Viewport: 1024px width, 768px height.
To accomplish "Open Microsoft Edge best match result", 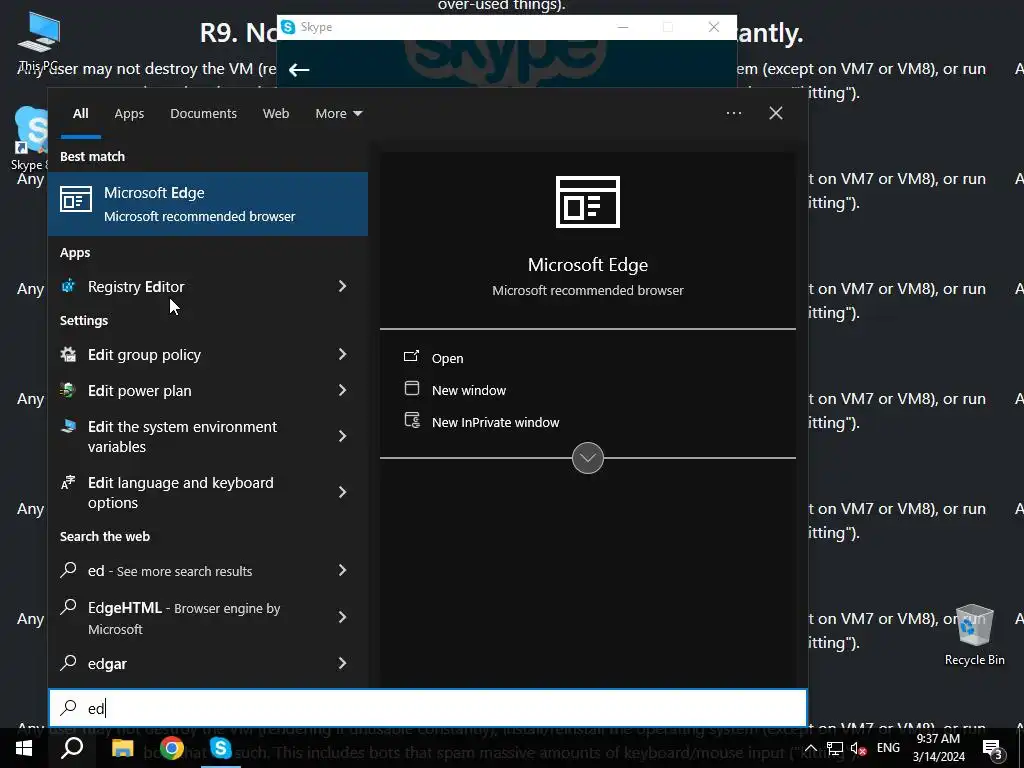I will (x=208, y=204).
